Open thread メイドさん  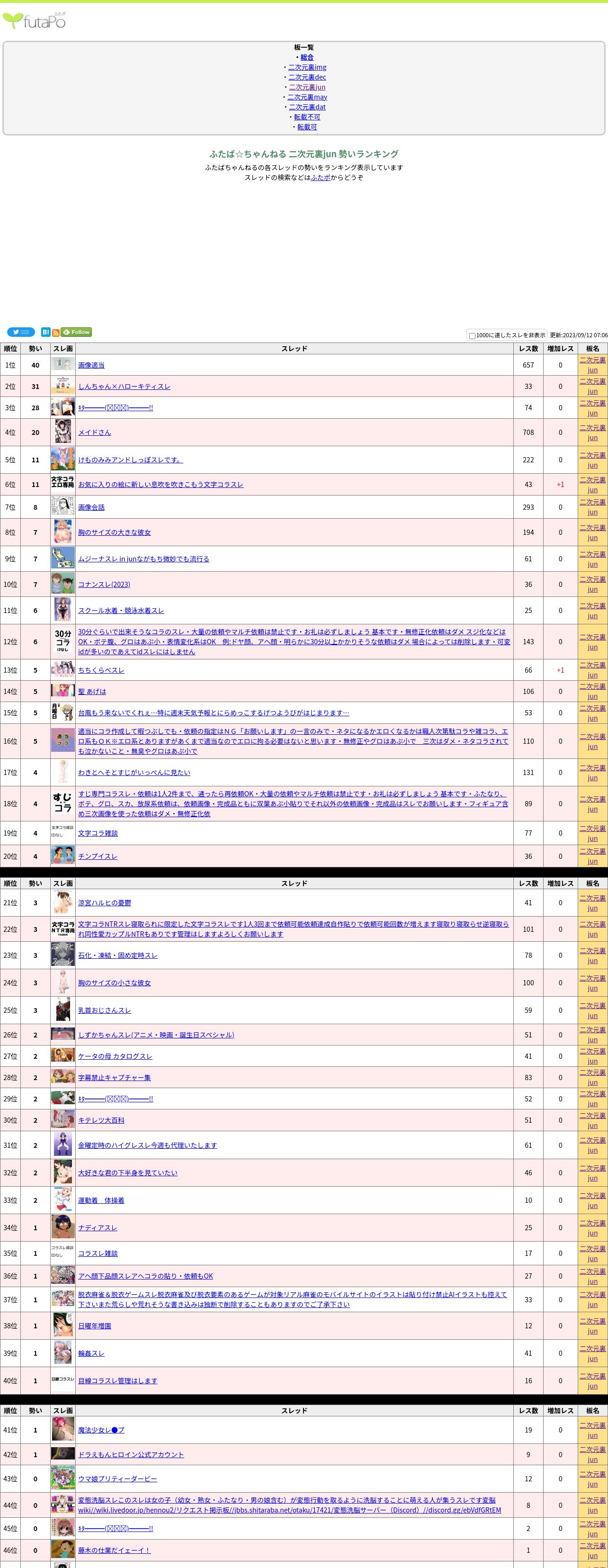tap(94, 432)
